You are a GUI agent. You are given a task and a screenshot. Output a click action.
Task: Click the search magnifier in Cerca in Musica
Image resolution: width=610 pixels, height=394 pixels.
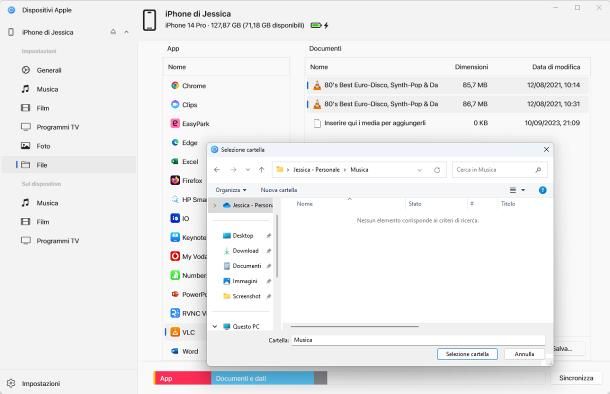(x=538, y=170)
